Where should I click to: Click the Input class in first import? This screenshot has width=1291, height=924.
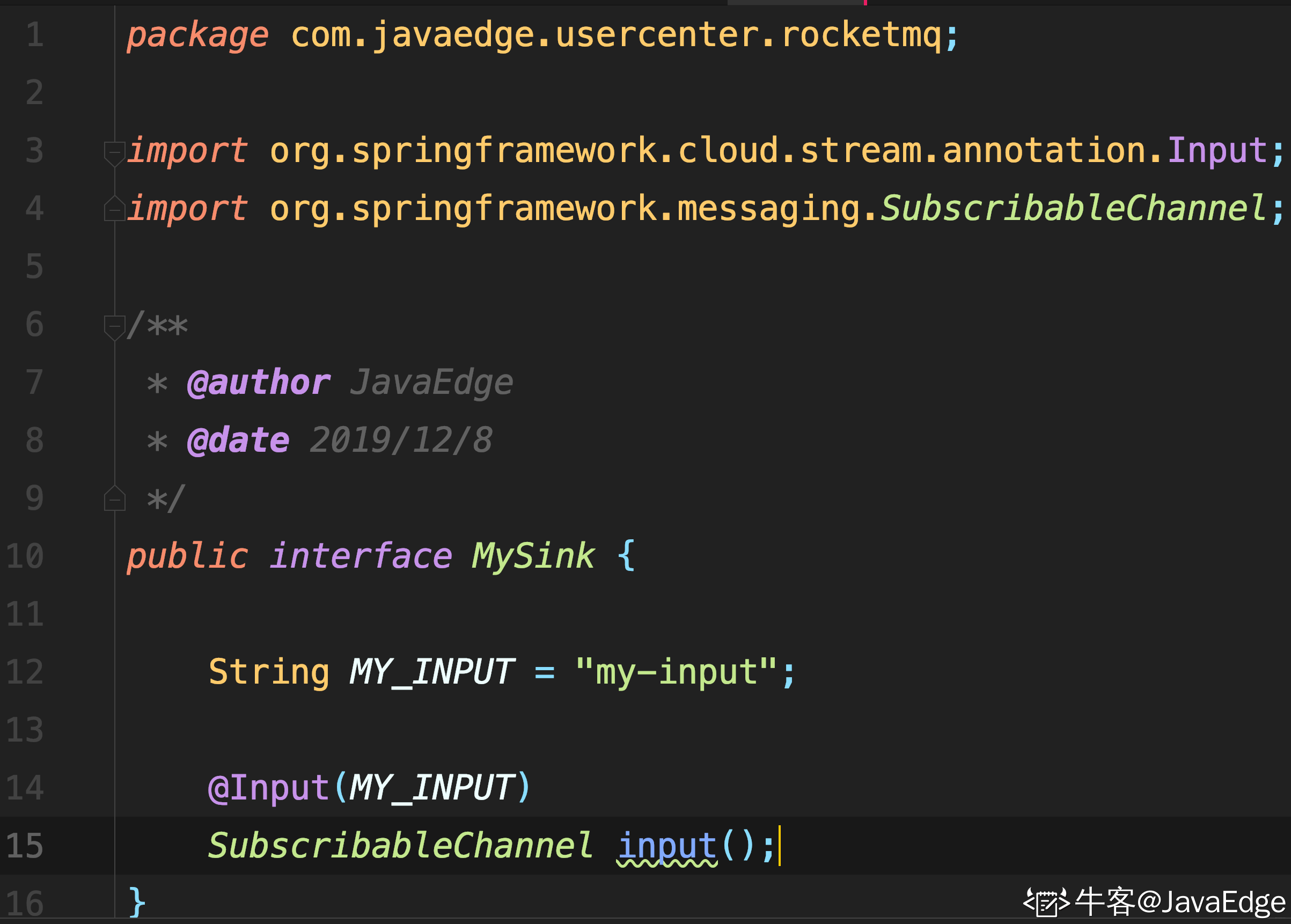(x=1216, y=151)
